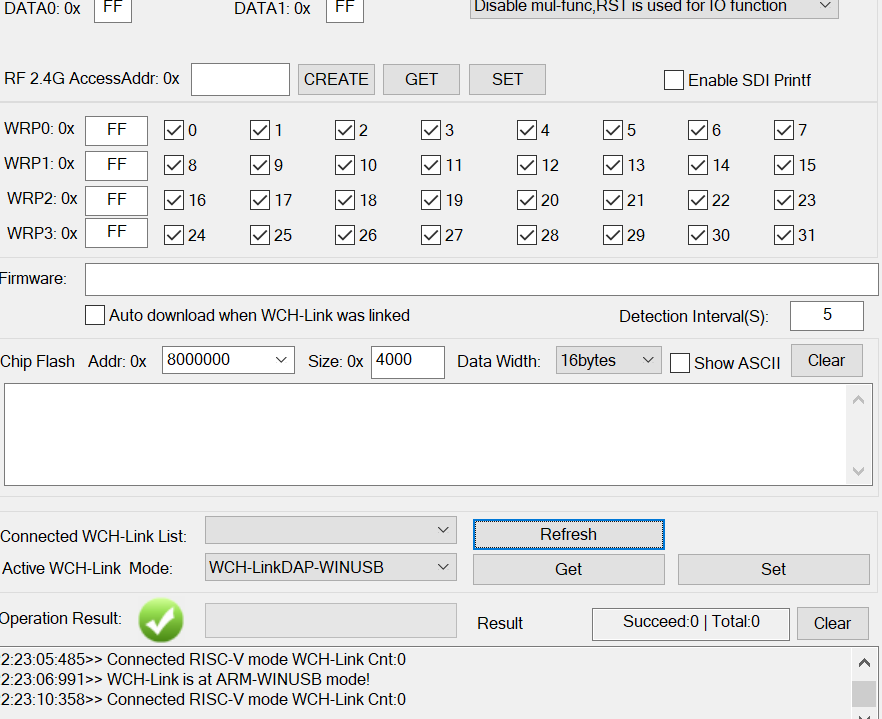Screen dimensions: 882x719
Task: Click the GET access address button
Action: pos(421,79)
